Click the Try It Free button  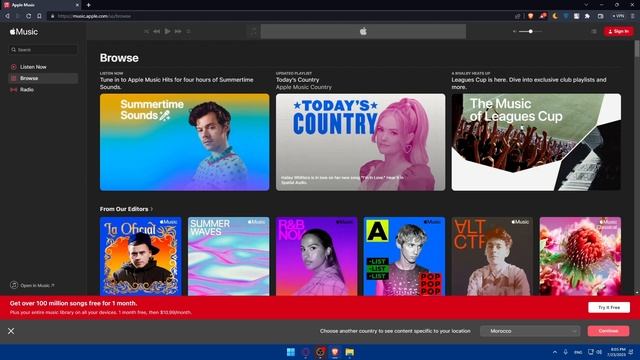[609, 307]
